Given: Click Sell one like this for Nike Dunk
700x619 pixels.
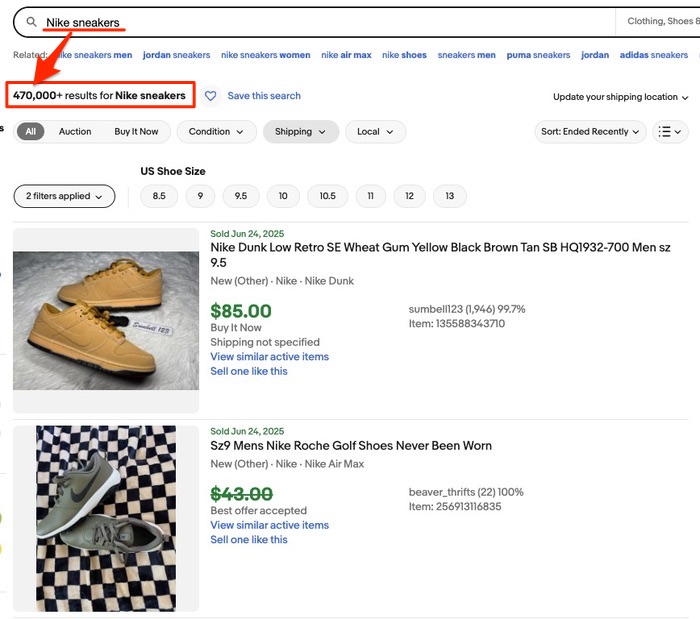Looking at the screenshot, I should [x=249, y=371].
